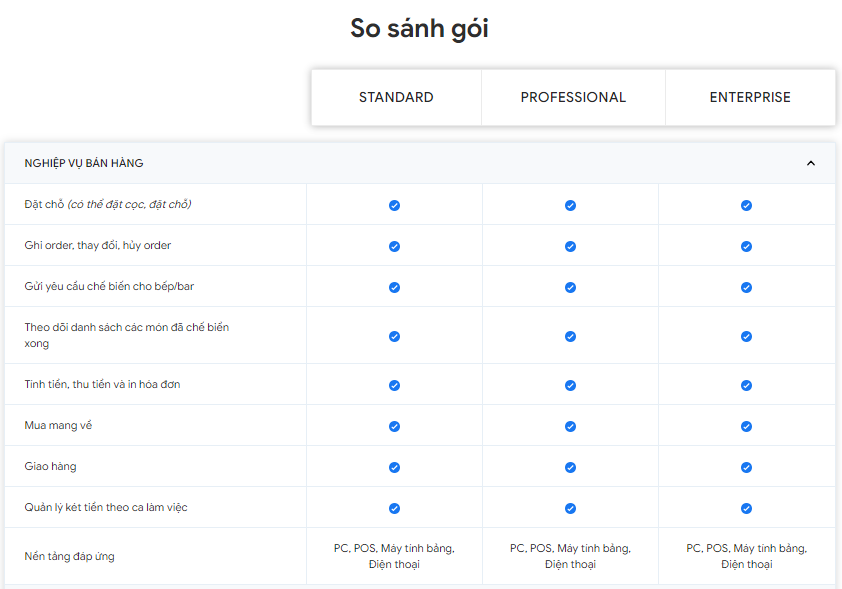Viewport: 842px width, 589px height.
Task: Click Standard checkmark for Đặt chỗ row
Action: 394,205
